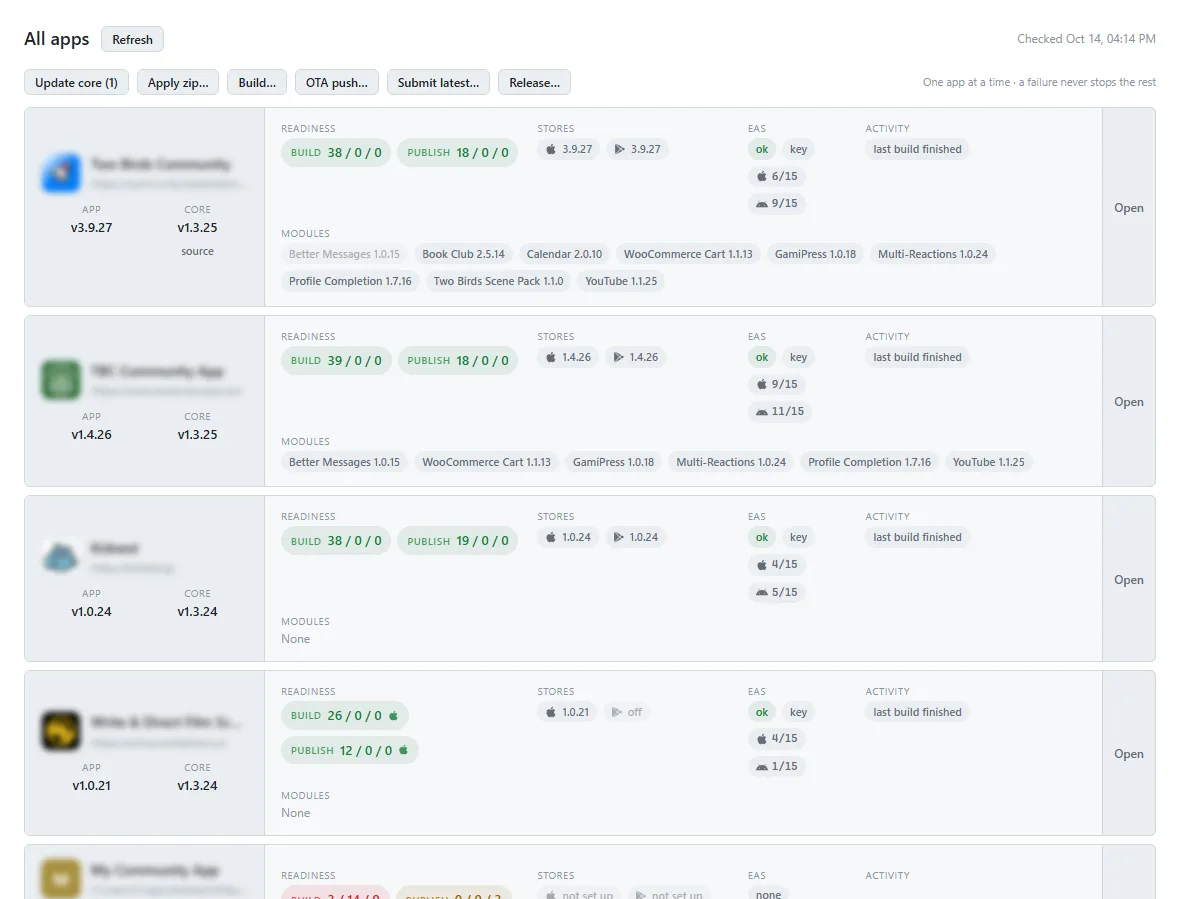Click the iOS 9/15 EAS builds badge
The image size is (1180, 899).
tap(777, 384)
